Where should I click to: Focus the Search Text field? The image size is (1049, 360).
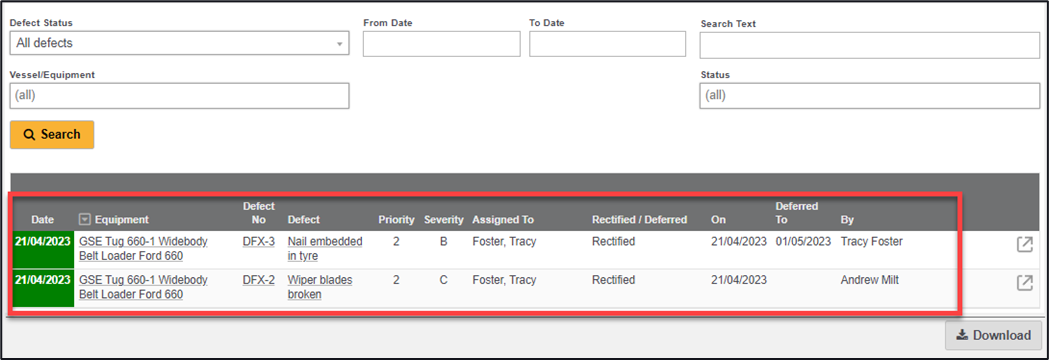870,45
